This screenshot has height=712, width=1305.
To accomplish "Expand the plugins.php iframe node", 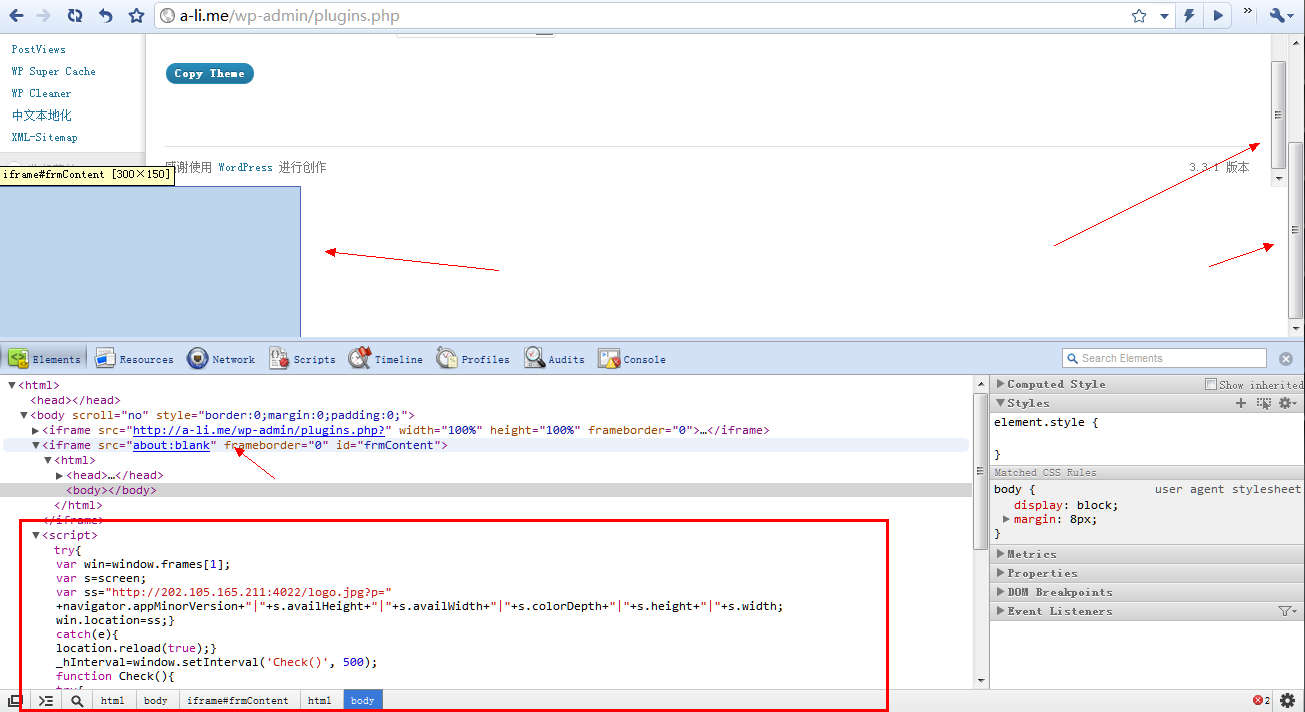I will pos(36,430).
